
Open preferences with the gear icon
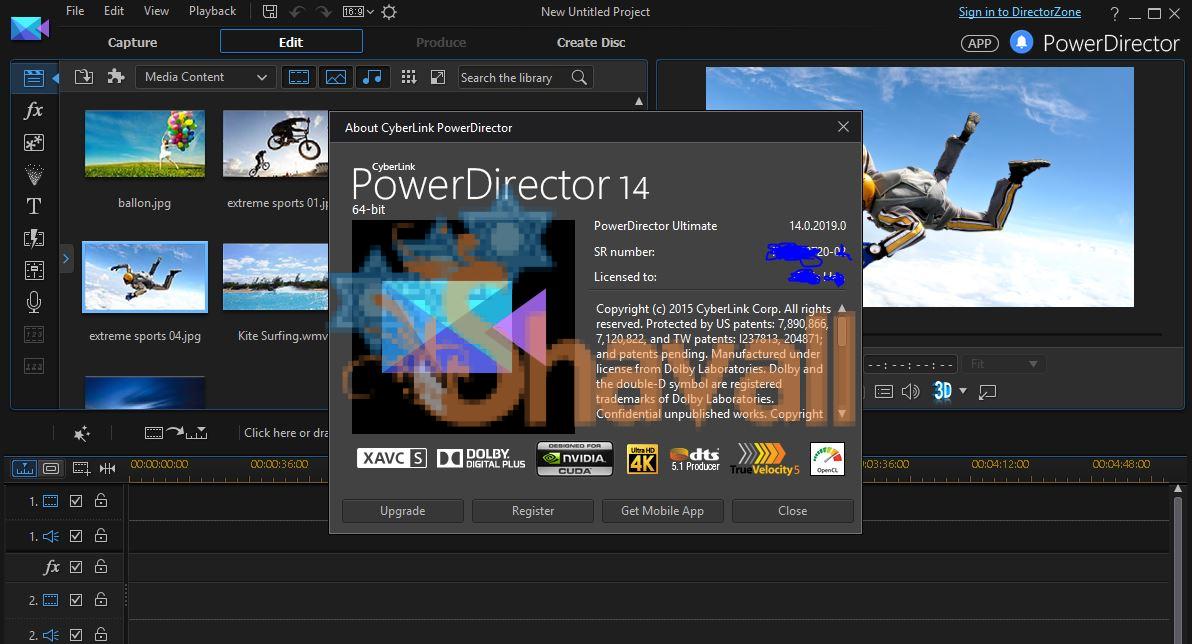388,11
